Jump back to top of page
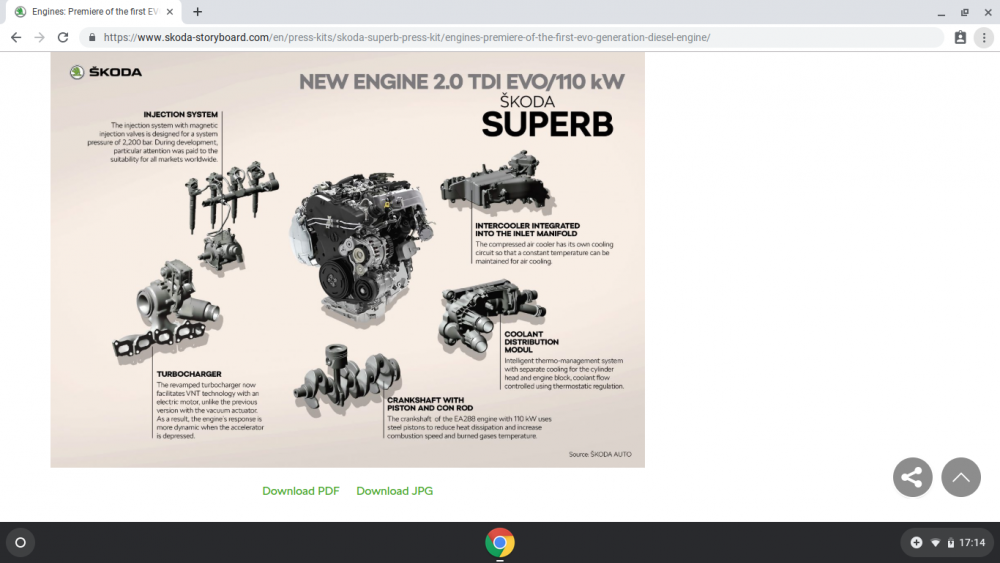This screenshot has height=563, width=1000. (x=961, y=477)
